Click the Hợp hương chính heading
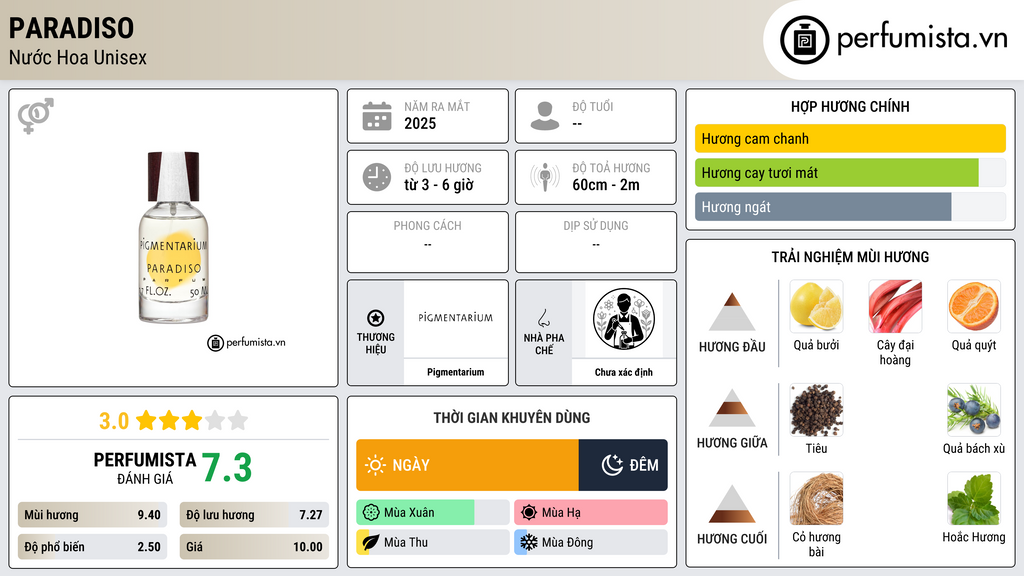This screenshot has height=576, width=1024. 850,106
